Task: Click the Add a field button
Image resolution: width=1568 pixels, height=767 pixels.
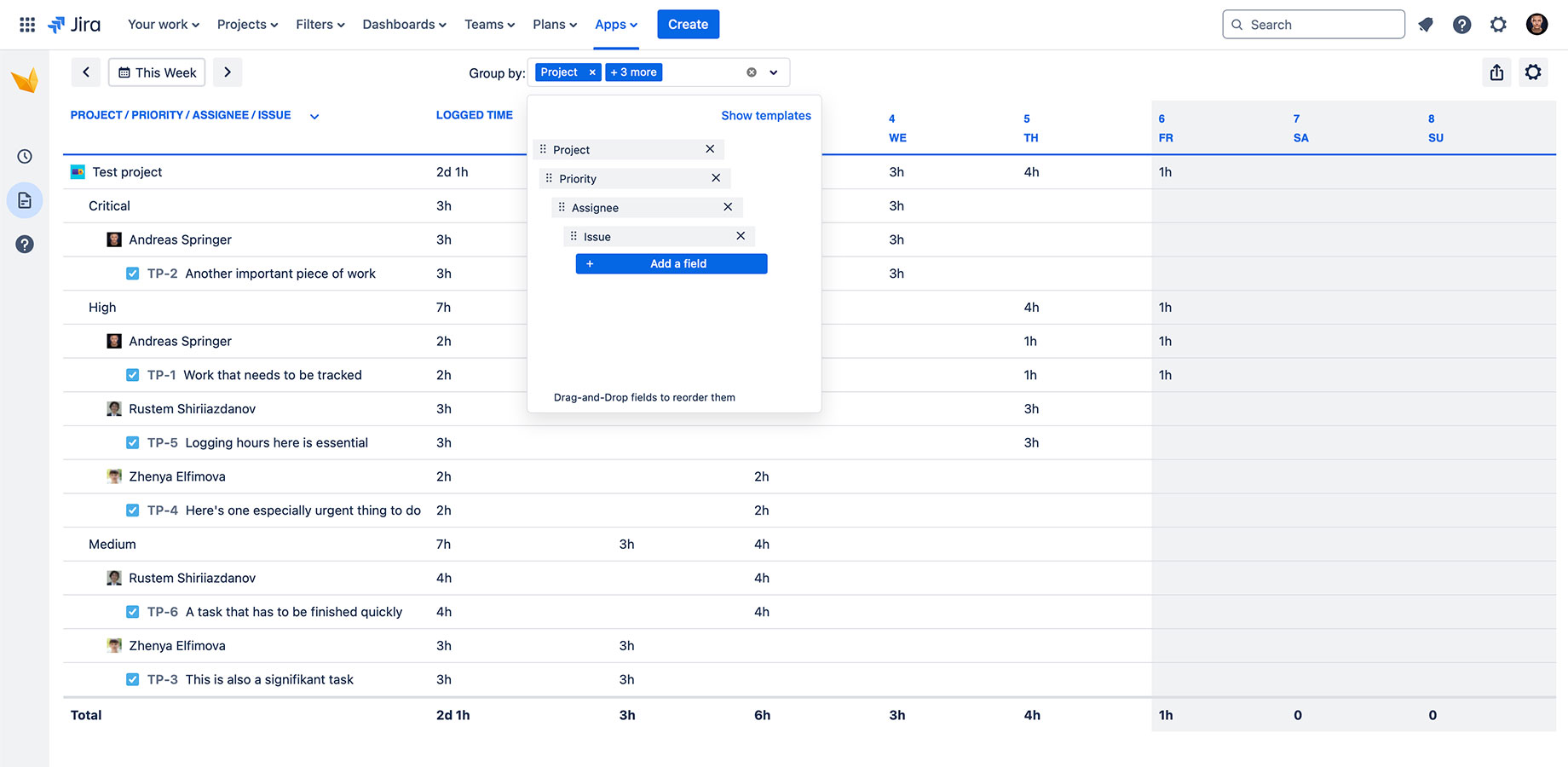Action: coord(672,264)
